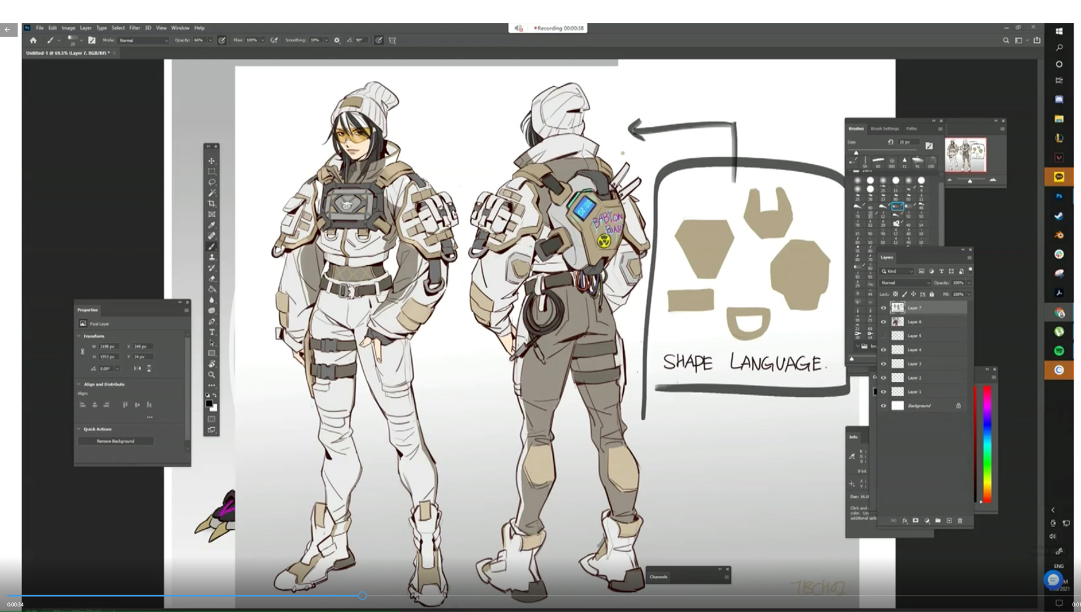
Task: Select the Magic Wand tool
Action: (212, 193)
